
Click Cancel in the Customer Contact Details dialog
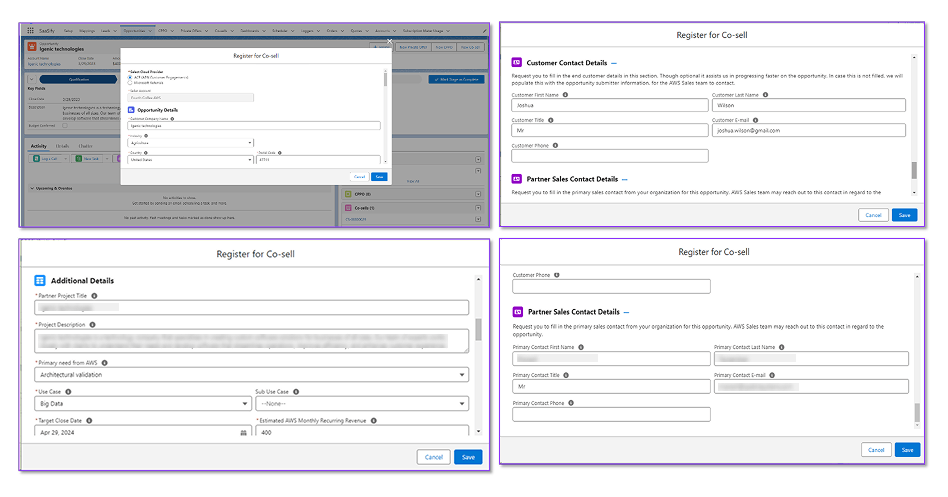[873, 215]
